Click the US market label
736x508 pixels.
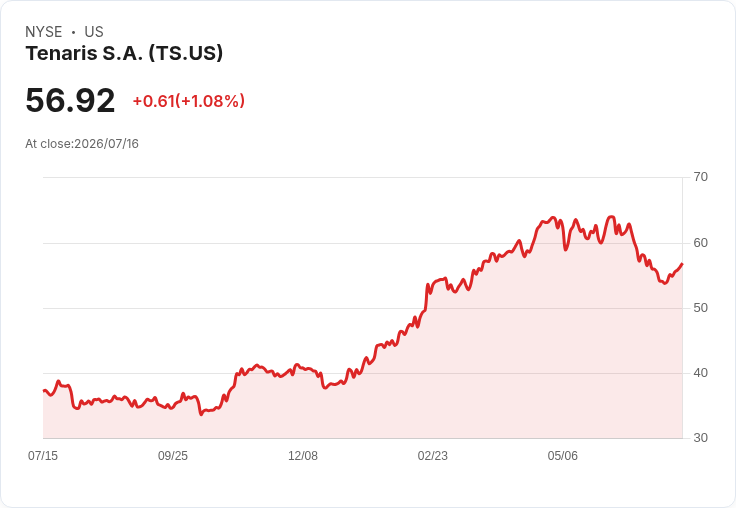pos(94,32)
